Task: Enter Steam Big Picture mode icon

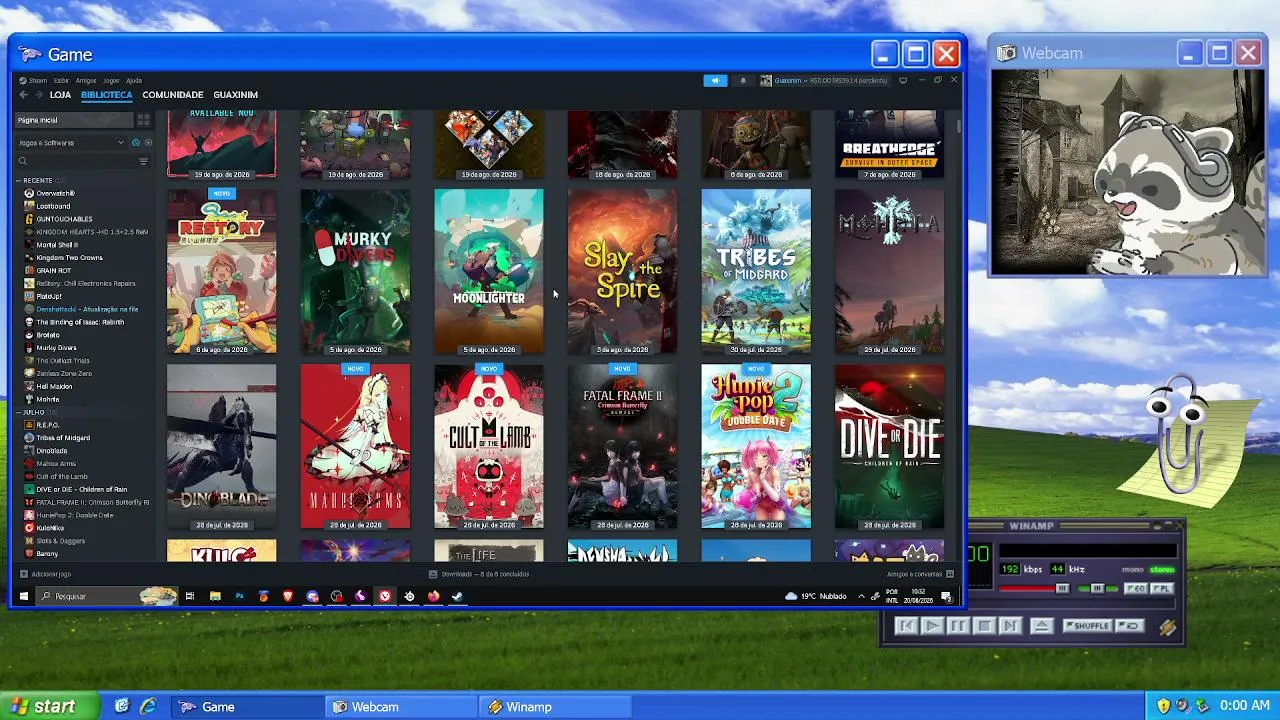Action: 903,80
